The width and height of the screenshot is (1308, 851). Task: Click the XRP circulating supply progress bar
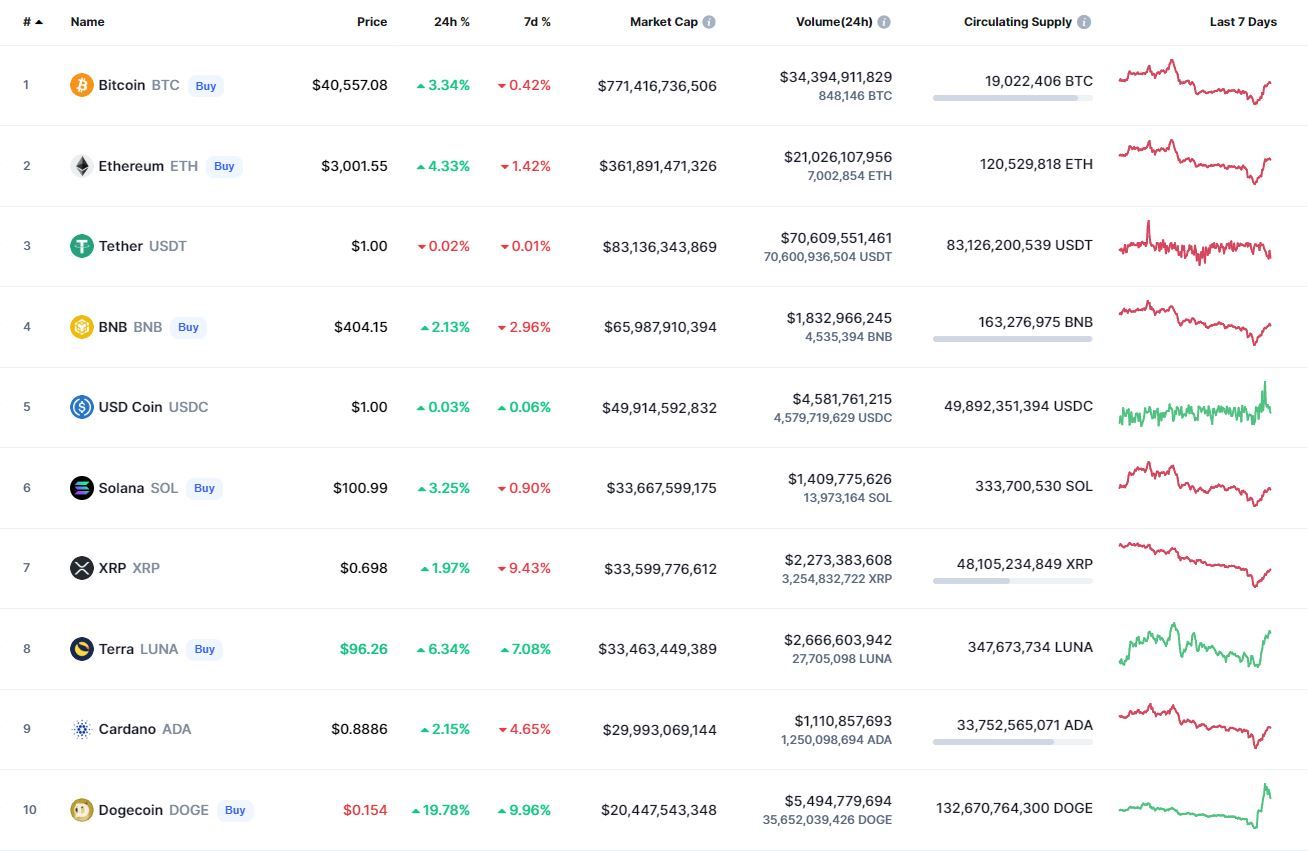point(1013,581)
